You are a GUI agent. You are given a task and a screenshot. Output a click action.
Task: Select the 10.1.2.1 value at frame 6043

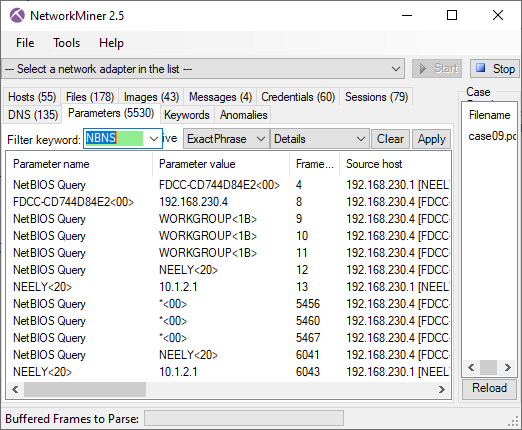178,372
